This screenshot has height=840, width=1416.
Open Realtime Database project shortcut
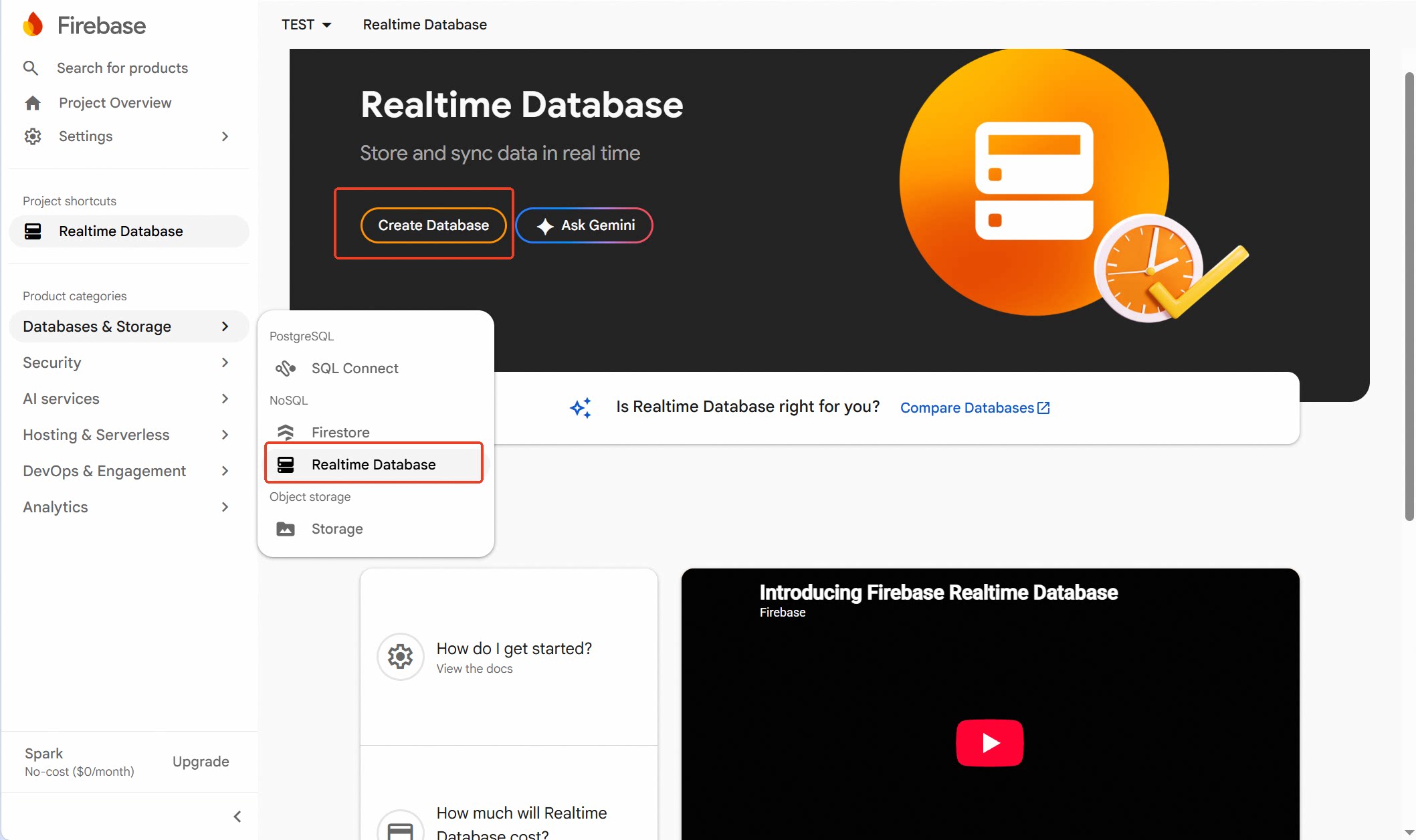pos(129,231)
